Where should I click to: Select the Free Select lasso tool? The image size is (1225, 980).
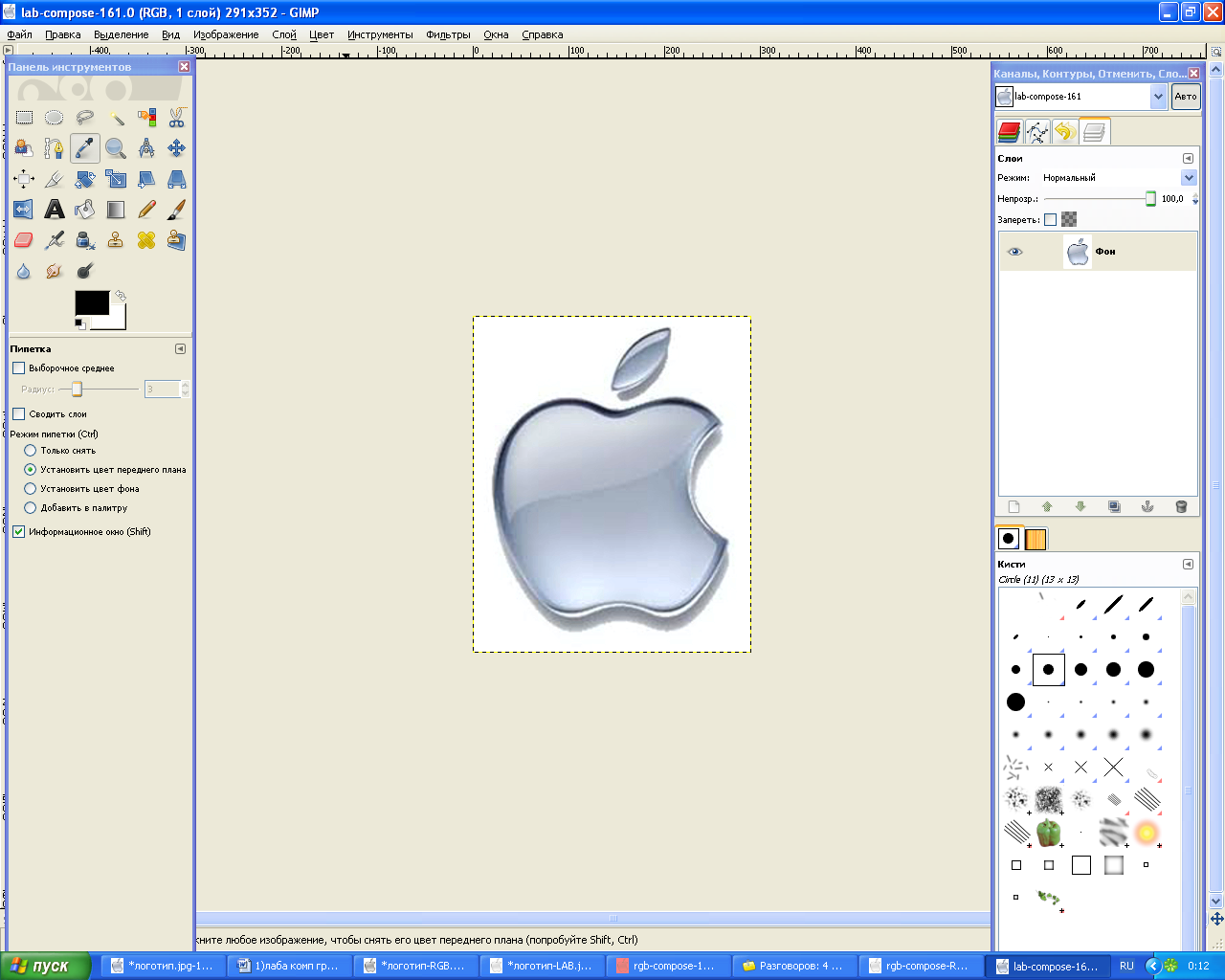[85, 118]
